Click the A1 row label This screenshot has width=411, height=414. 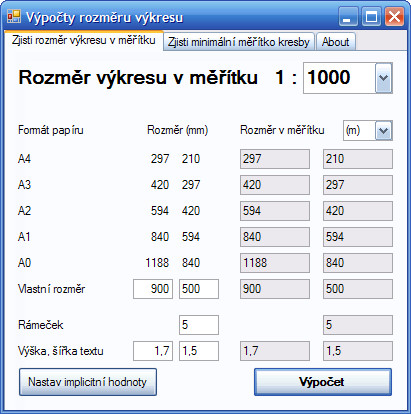[x=24, y=237]
